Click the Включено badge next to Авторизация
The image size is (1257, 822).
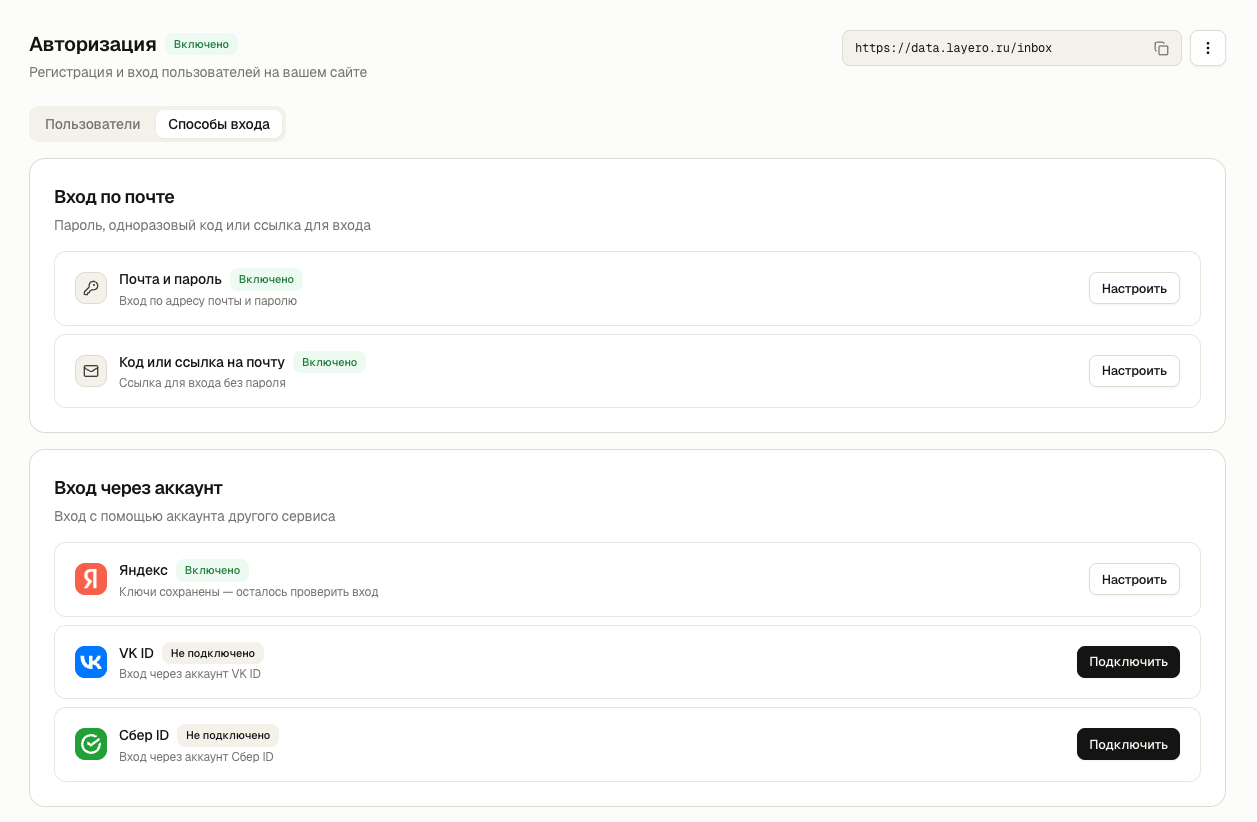[x=201, y=44]
